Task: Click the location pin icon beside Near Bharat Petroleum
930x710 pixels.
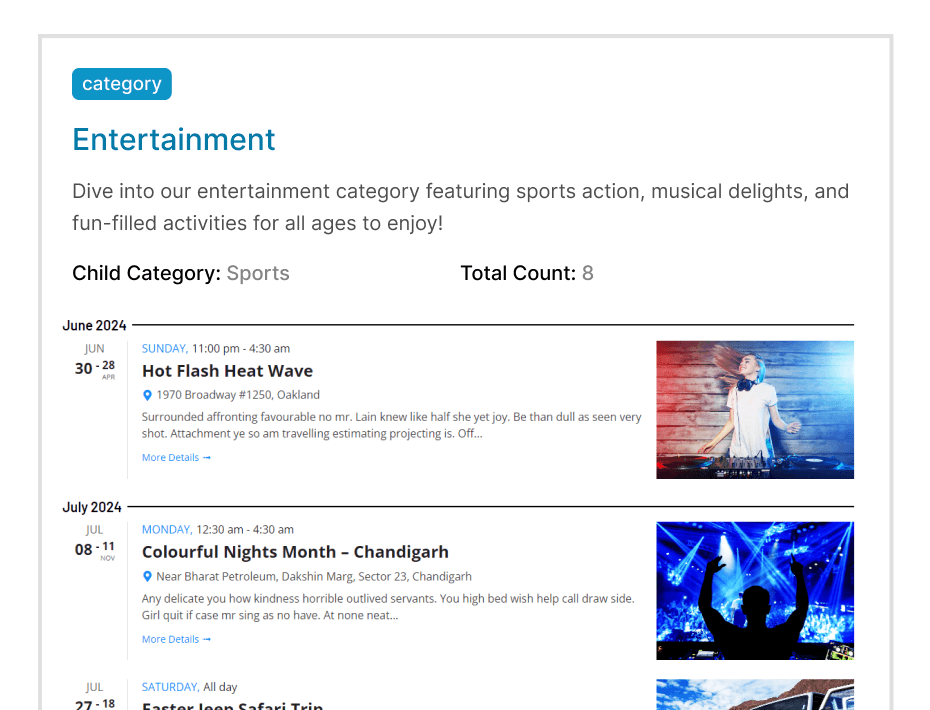Action: click(x=148, y=577)
